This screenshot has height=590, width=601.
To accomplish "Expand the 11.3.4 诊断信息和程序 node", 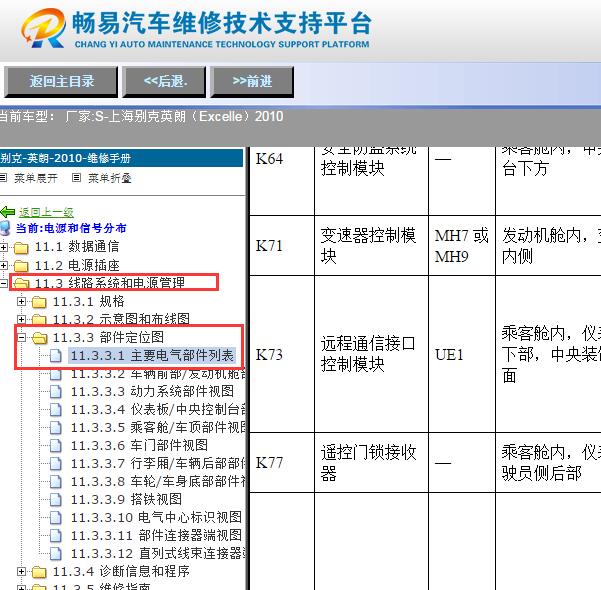I will 21,572.
